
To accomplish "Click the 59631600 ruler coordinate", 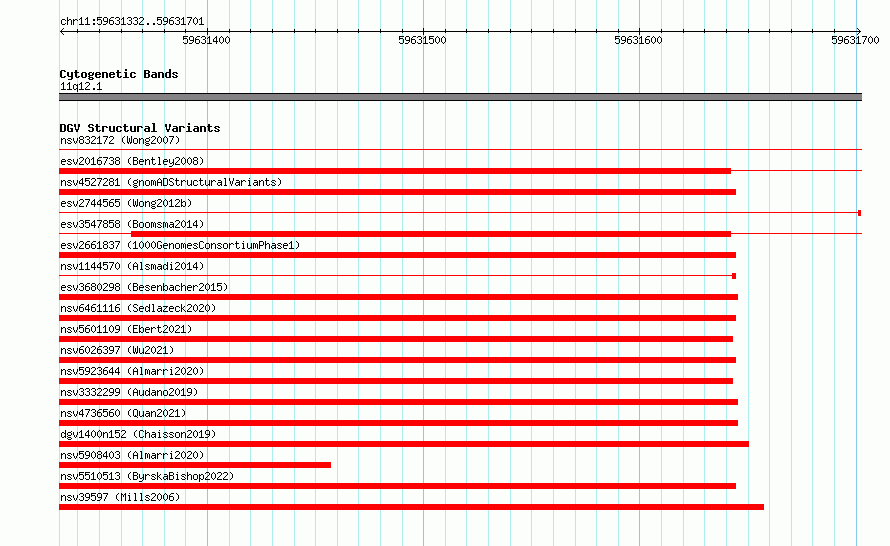I will (x=638, y=40).
